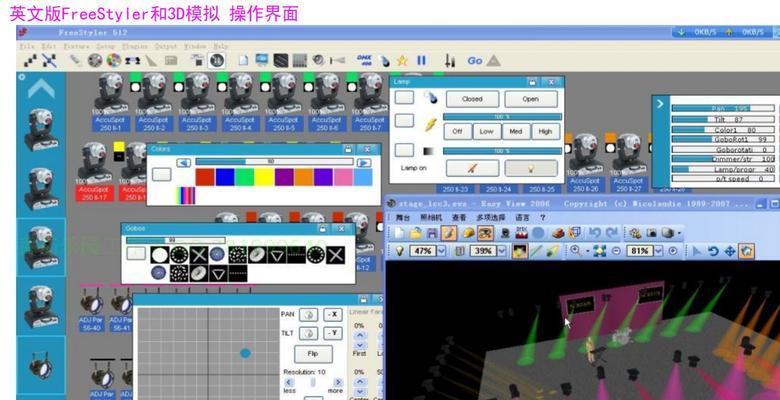Click the Open shutter button
Screen dimensions: 780x400
(x=531, y=99)
